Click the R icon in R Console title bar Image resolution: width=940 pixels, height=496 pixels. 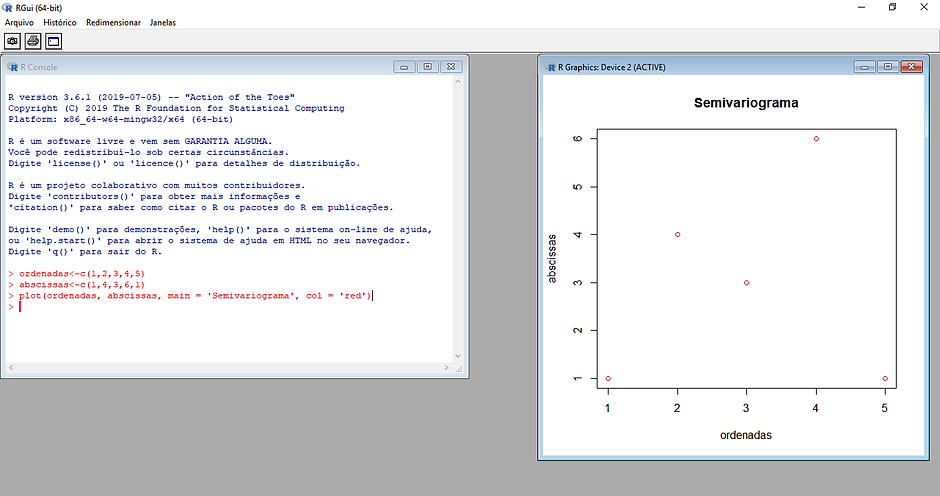[13, 67]
